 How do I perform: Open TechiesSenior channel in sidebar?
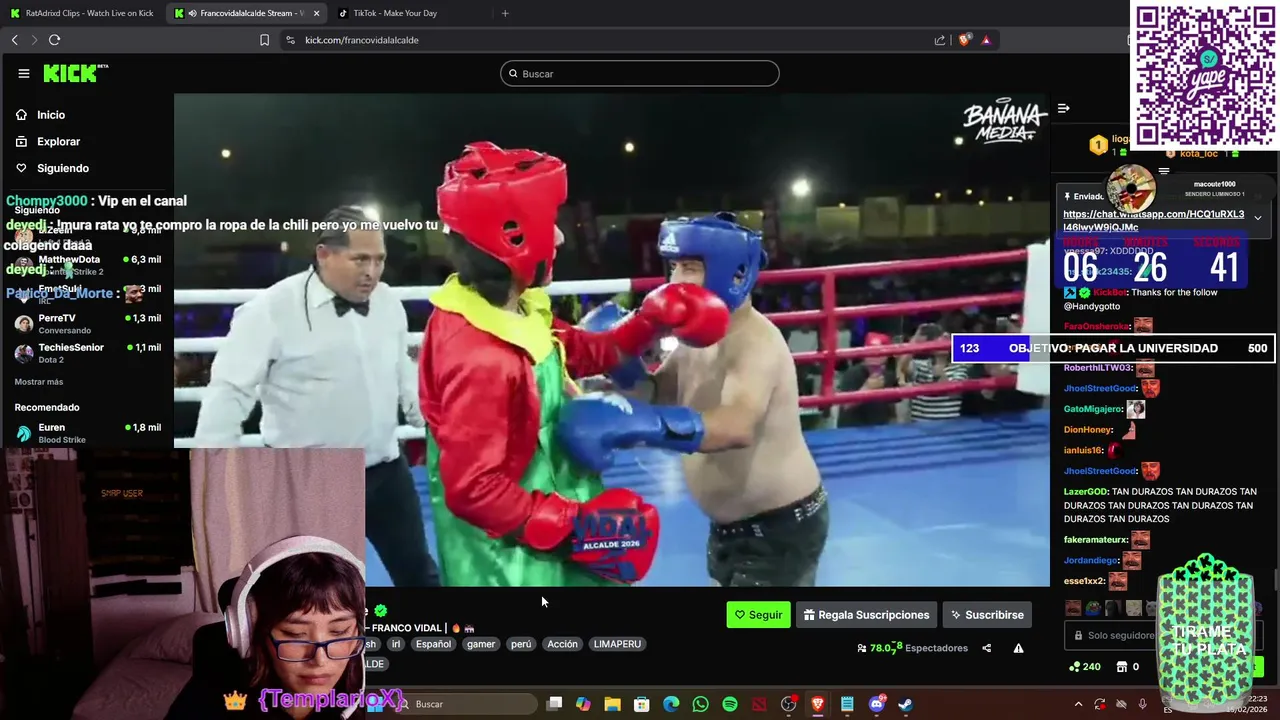(88, 352)
